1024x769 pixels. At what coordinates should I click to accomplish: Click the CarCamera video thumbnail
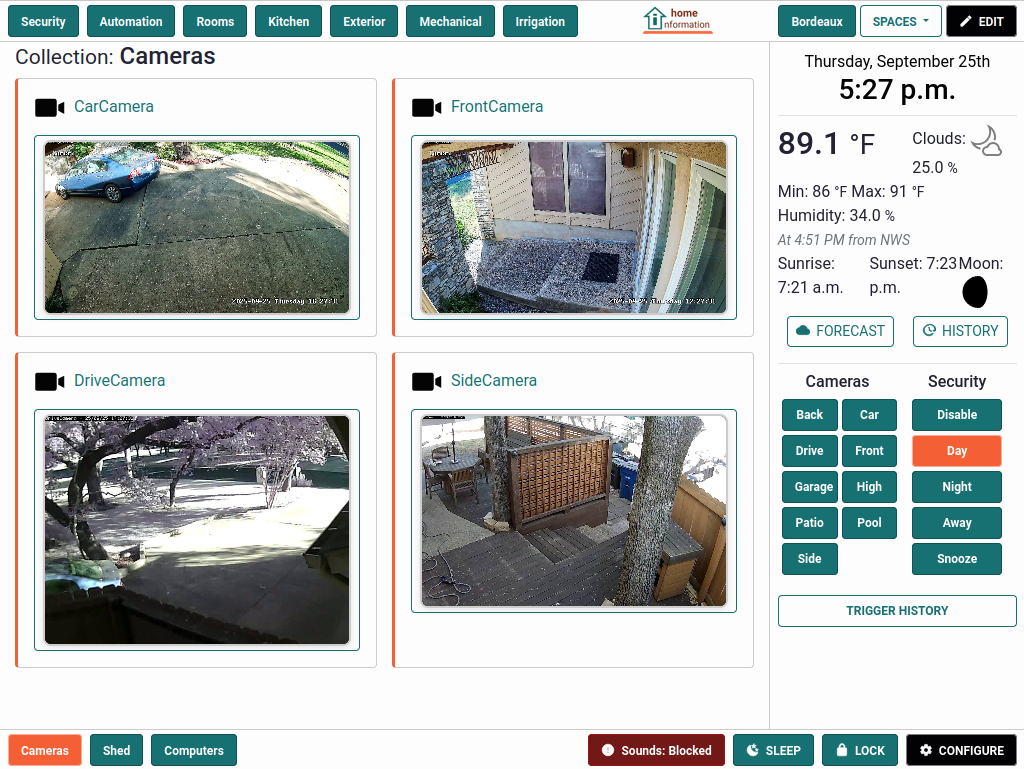[x=197, y=227]
